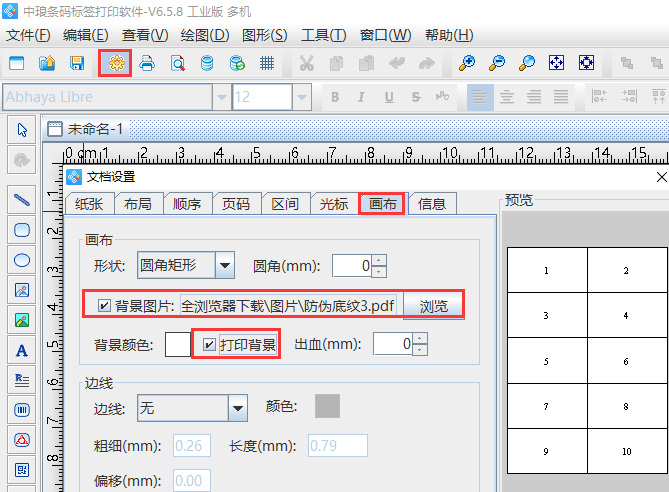Click the print icon in toolbar

coord(147,63)
